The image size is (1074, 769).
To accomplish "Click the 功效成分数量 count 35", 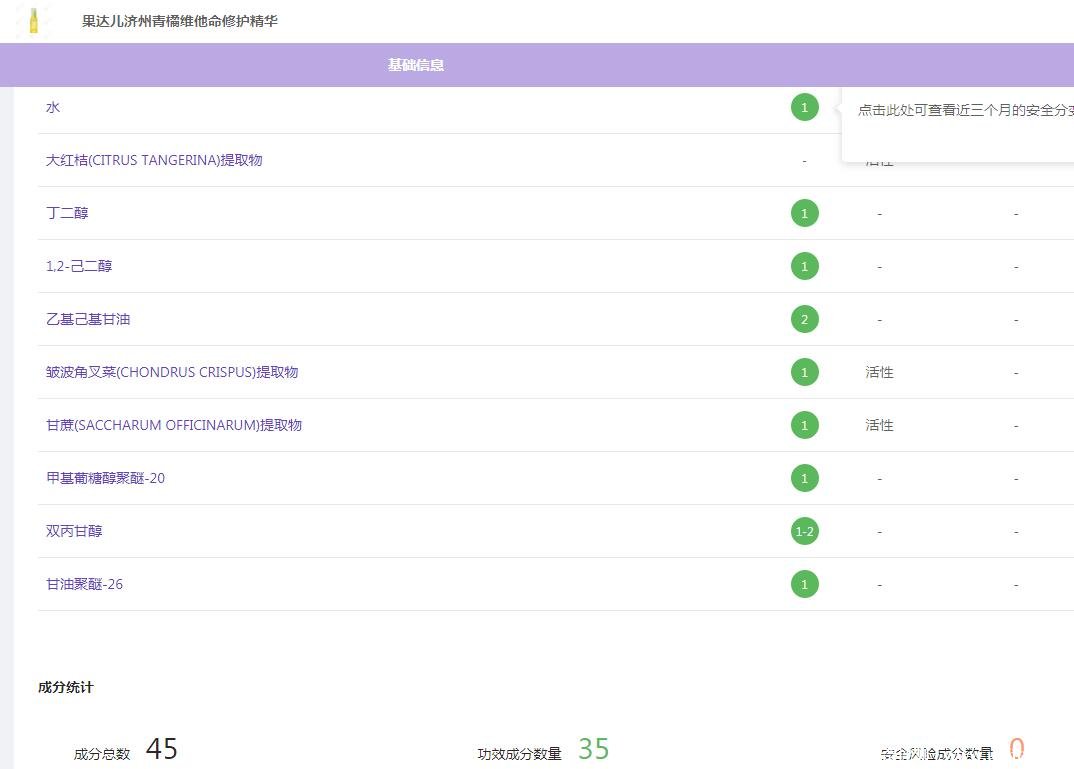I will 593,749.
